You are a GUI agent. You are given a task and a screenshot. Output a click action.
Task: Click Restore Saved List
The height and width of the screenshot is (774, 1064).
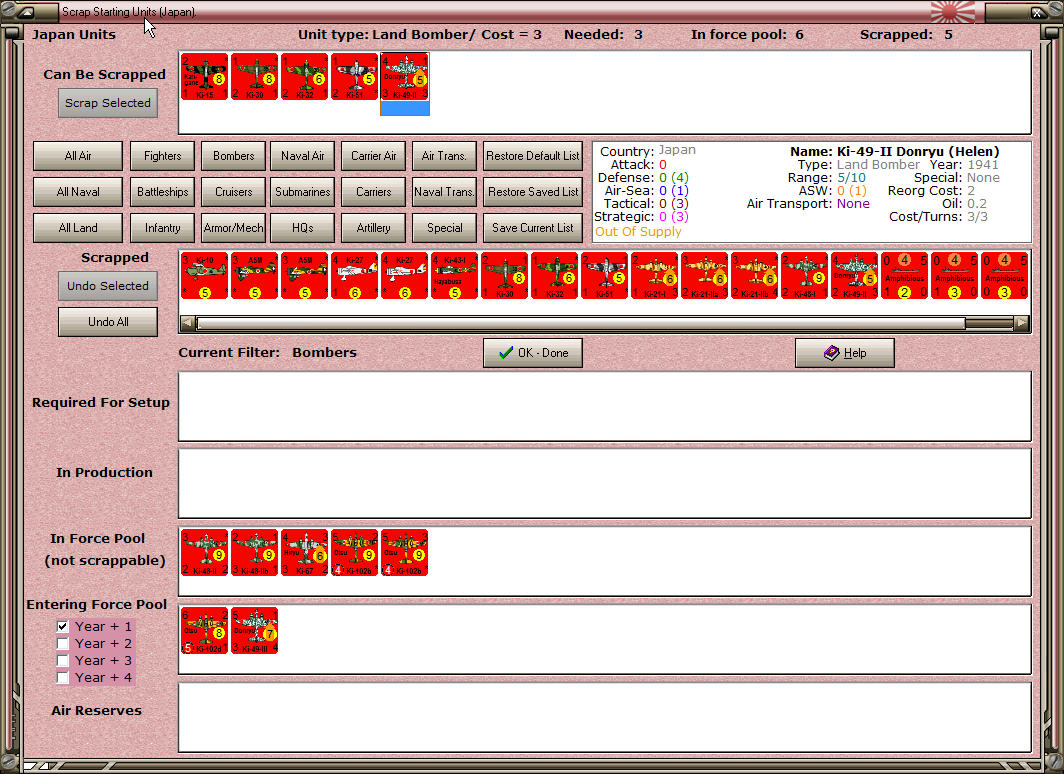533,192
